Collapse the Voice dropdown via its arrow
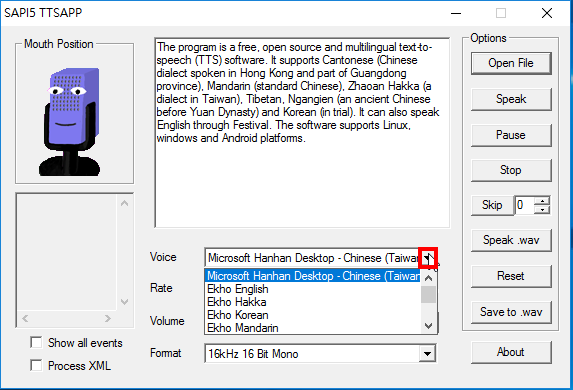 point(428,258)
